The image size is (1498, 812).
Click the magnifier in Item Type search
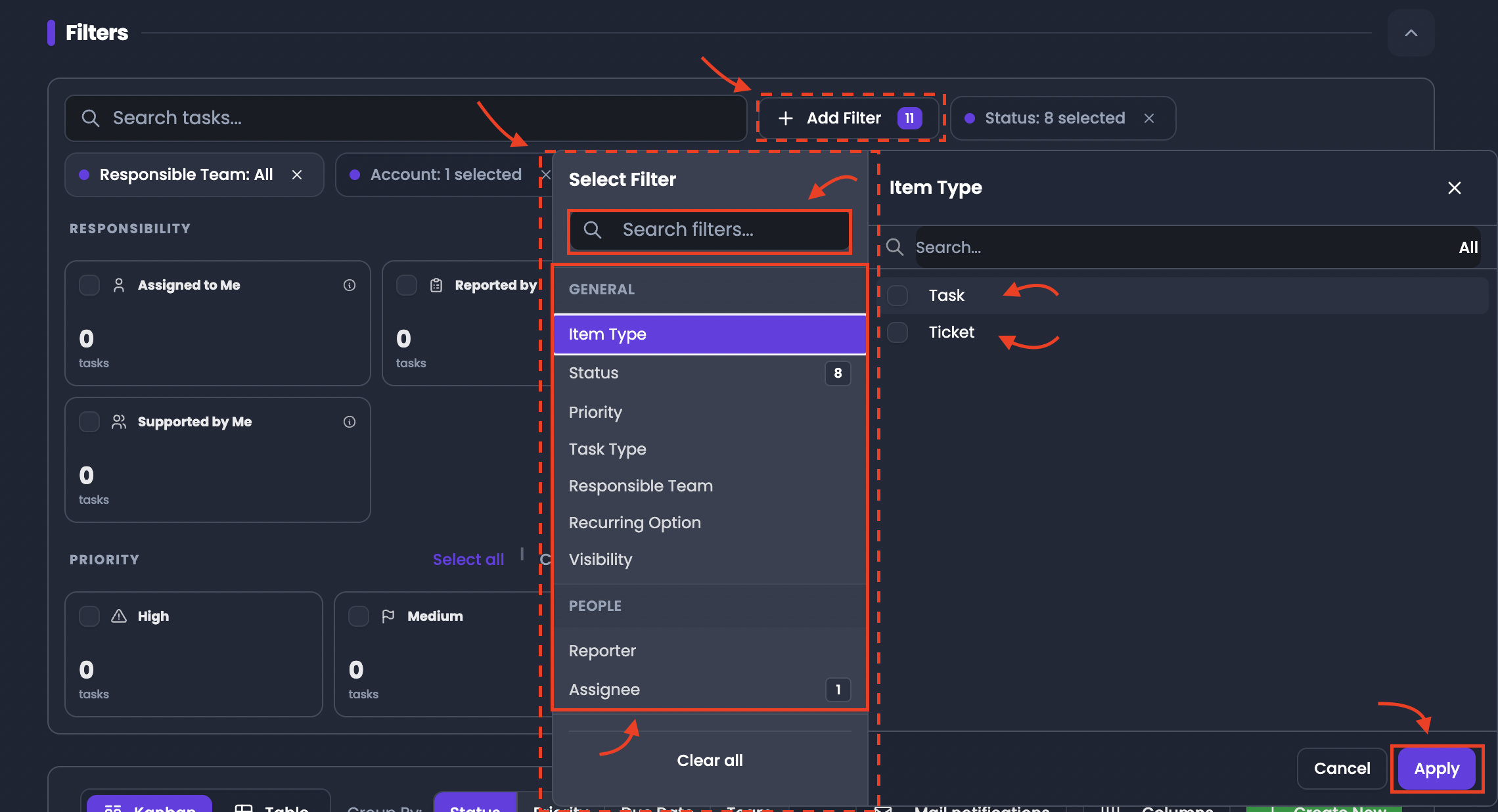[x=895, y=247]
